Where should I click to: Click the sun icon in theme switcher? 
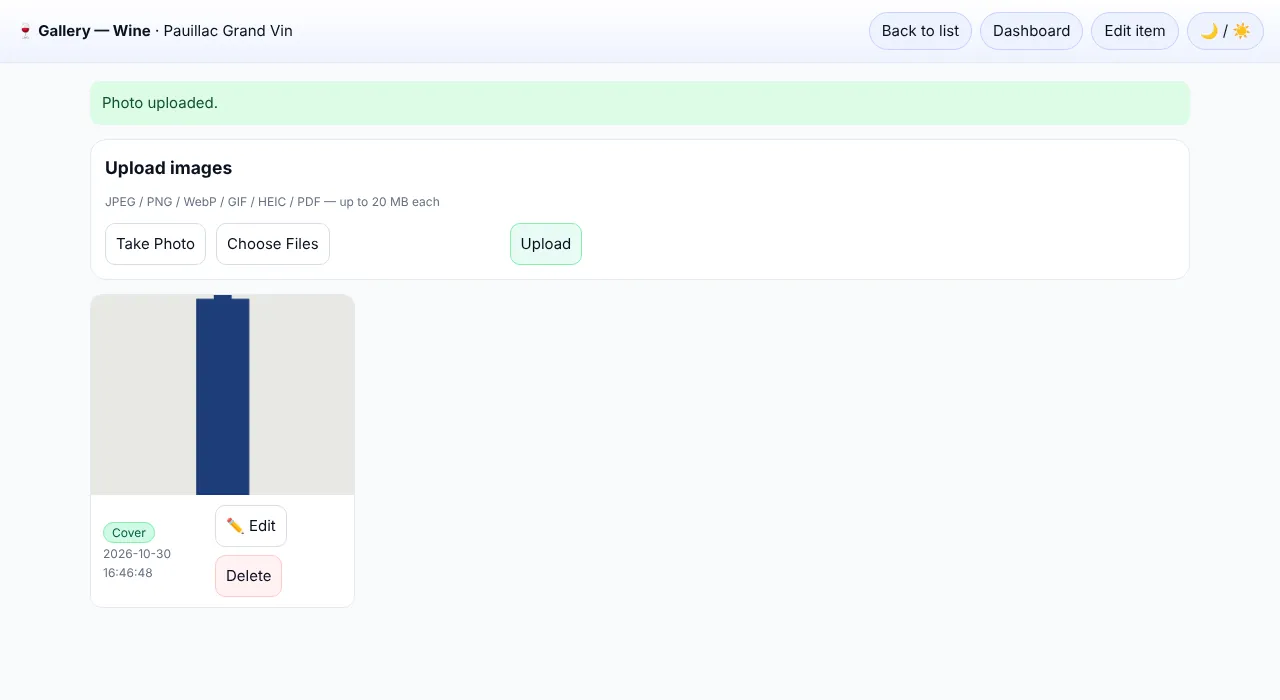point(1241,31)
